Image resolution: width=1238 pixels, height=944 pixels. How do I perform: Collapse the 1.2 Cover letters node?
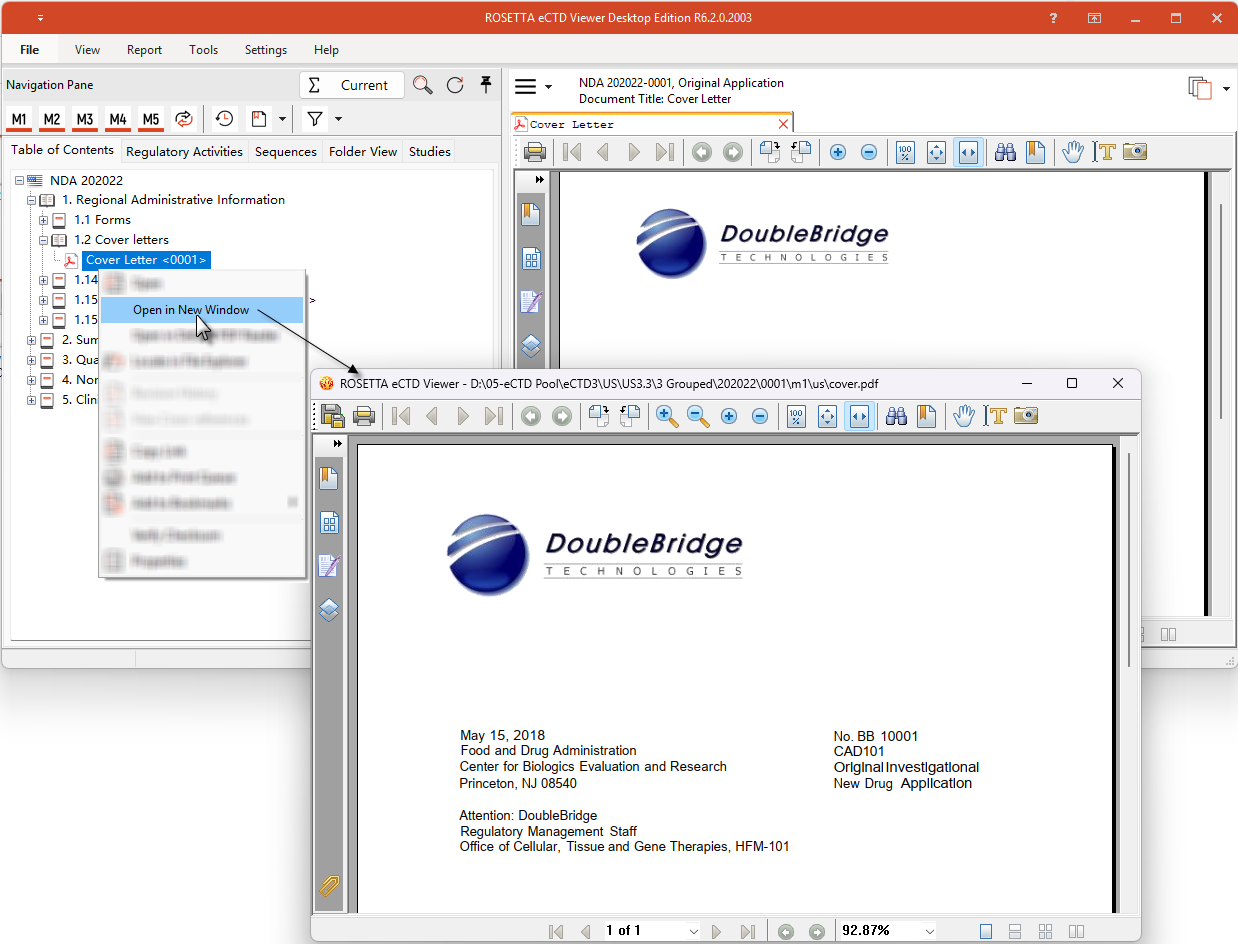43,240
